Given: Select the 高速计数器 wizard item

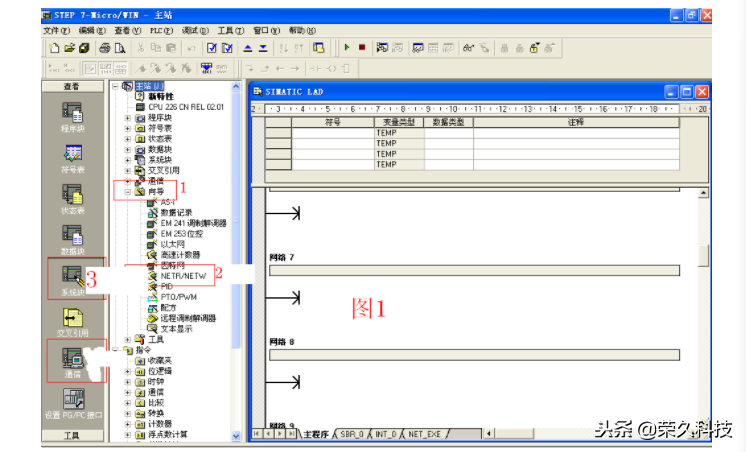Looking at the screenshot, I should point(180,255).
